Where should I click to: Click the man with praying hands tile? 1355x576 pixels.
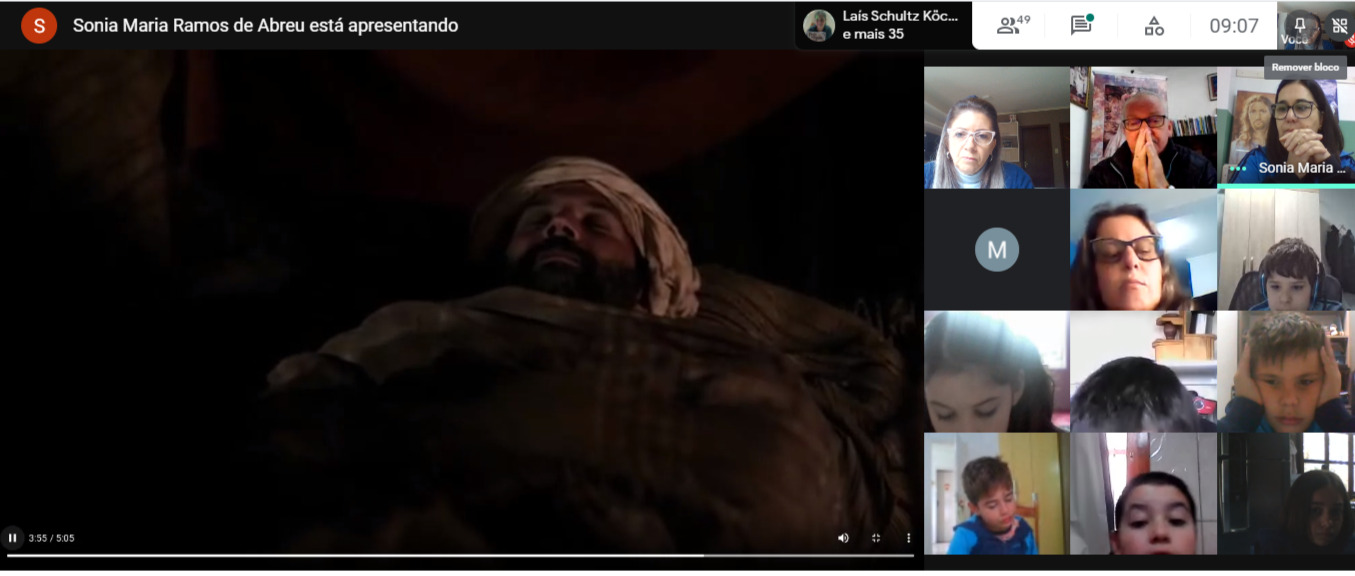[1144, 128]
